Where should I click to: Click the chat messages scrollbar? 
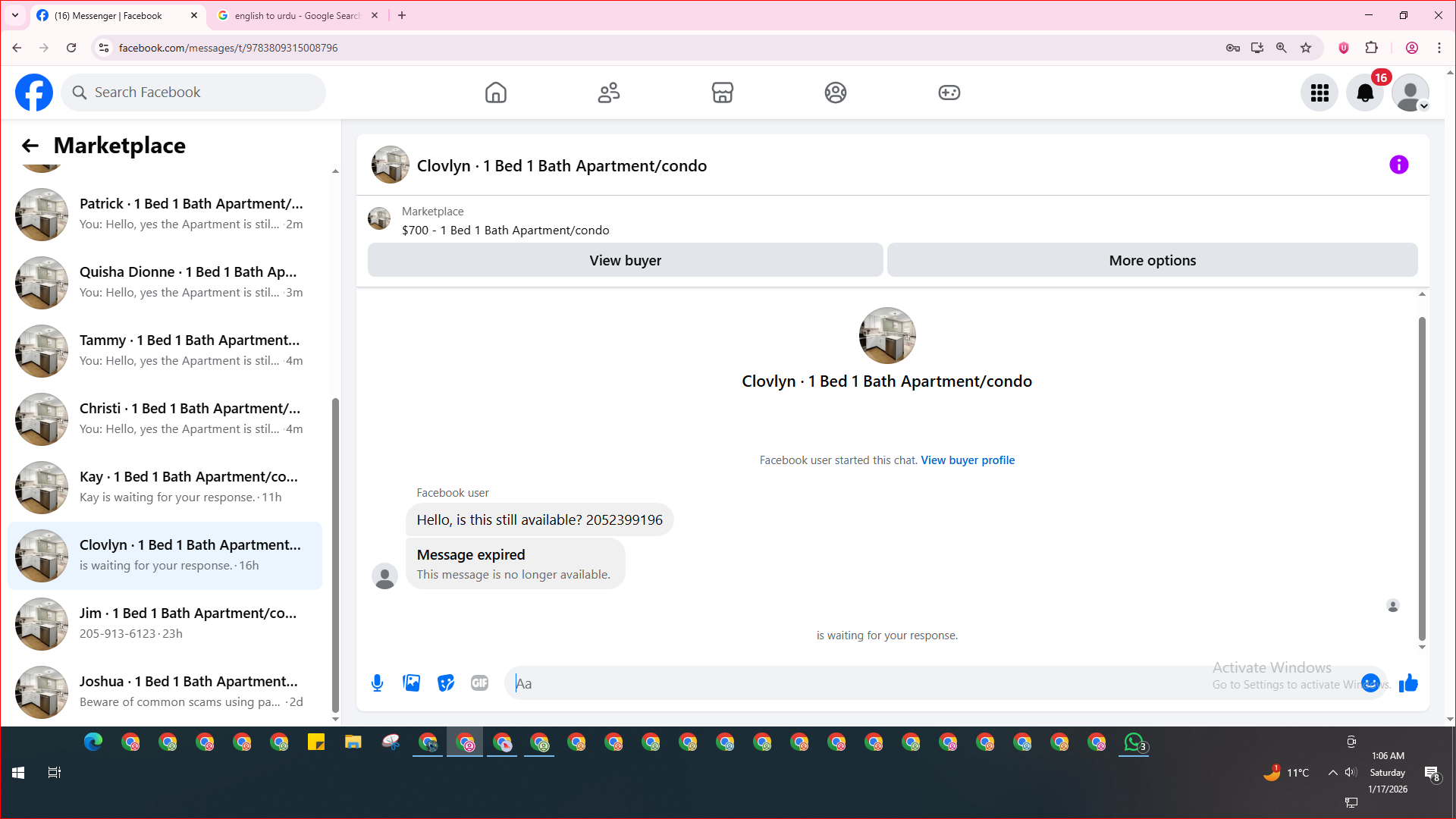(1422, 478)
